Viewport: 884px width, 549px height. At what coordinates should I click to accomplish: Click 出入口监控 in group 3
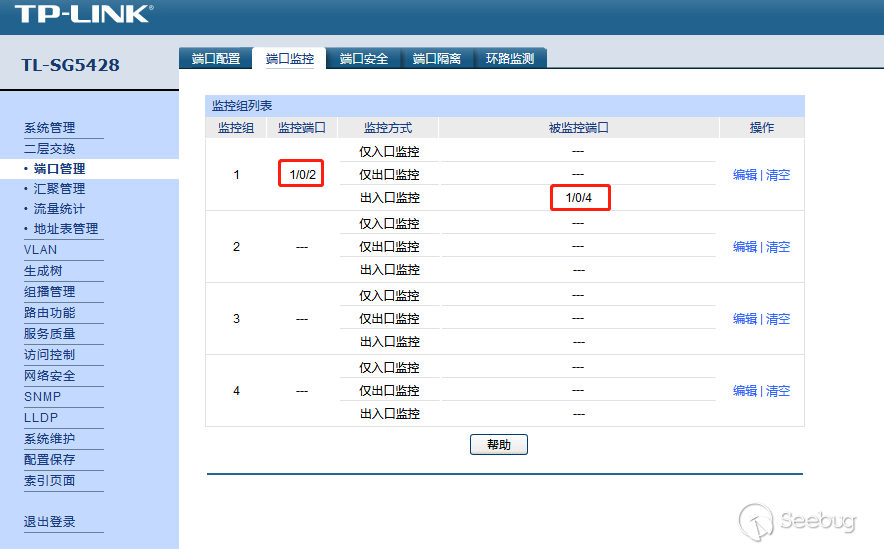(389, 342)
